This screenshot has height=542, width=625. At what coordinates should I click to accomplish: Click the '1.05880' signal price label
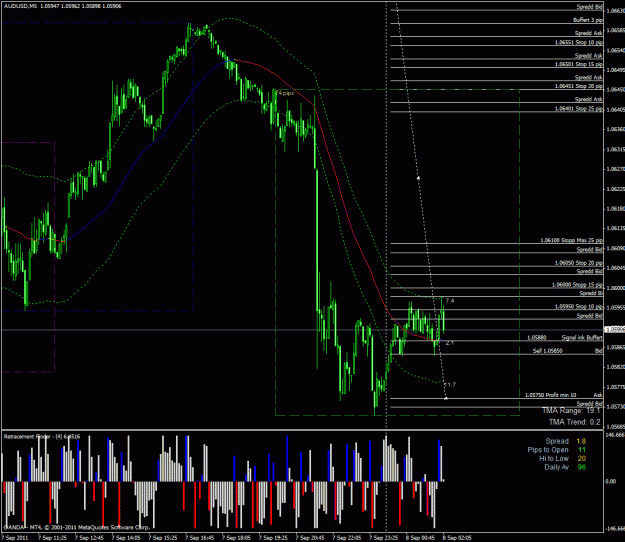pyautogui.click(x=537, y=338)
